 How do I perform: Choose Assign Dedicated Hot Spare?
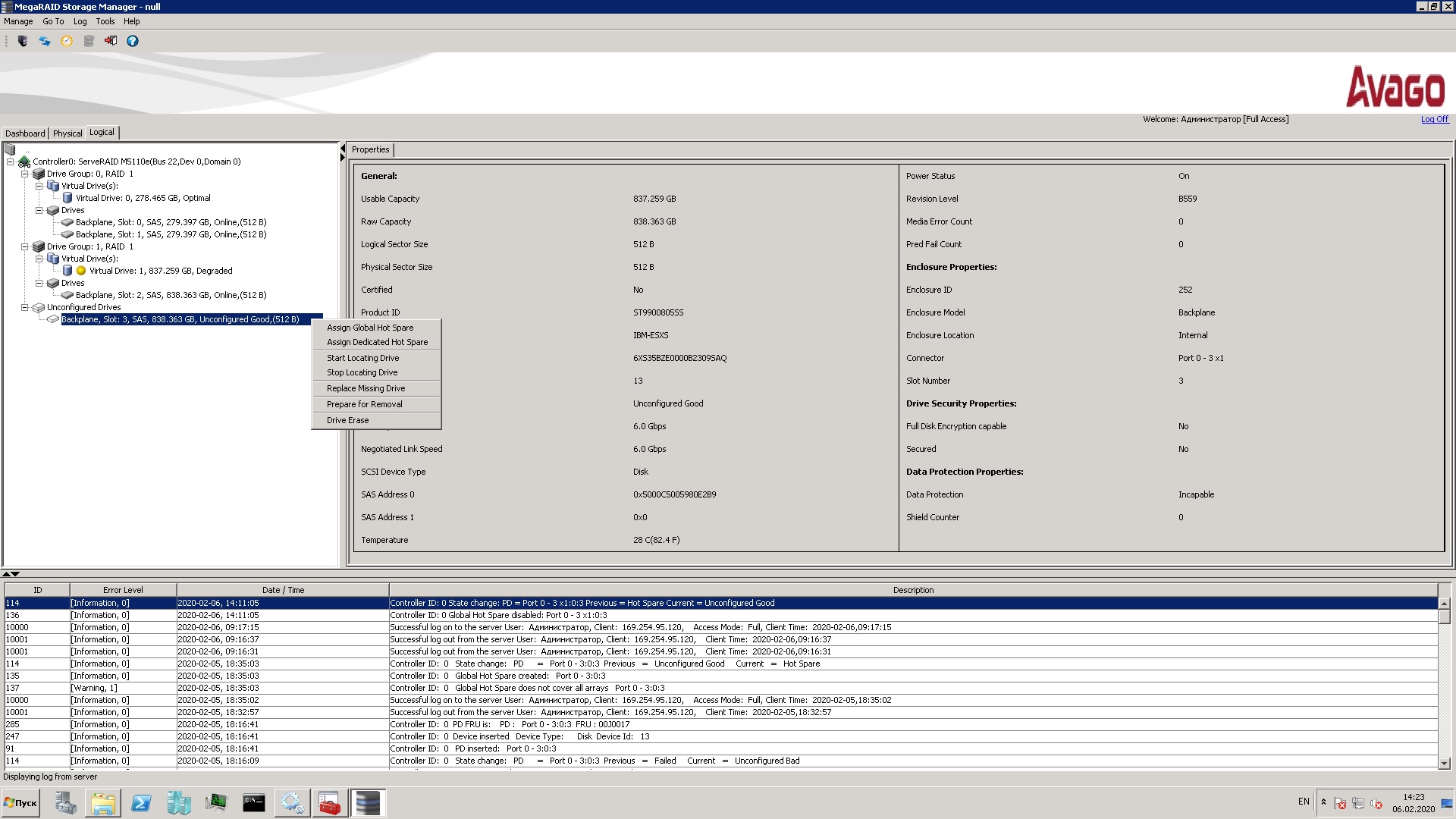tap(376, 342)
